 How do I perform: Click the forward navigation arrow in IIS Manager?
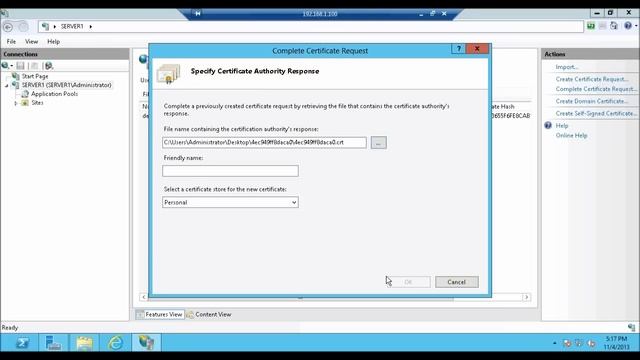[x=23, y=27]
